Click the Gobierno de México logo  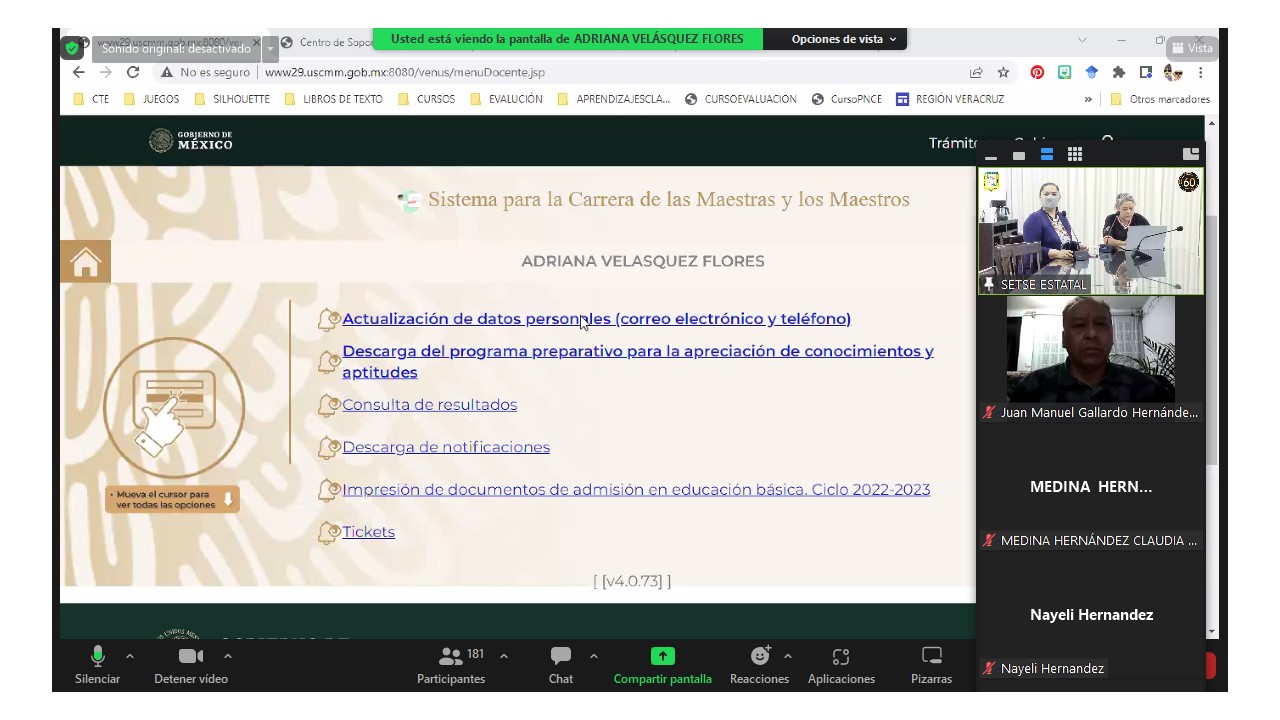click(191, 141)
